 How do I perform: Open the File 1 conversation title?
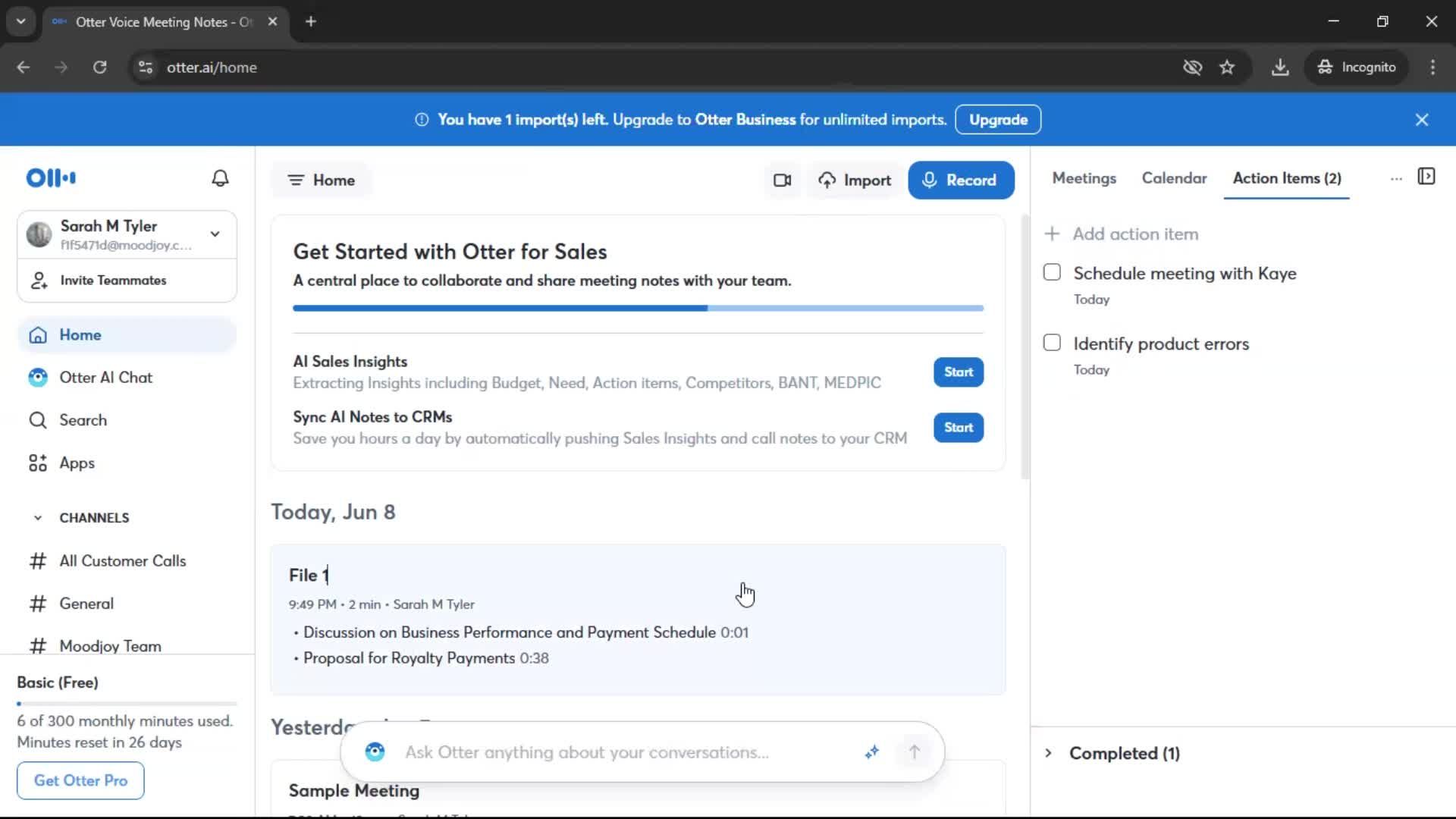coord(308,576)
